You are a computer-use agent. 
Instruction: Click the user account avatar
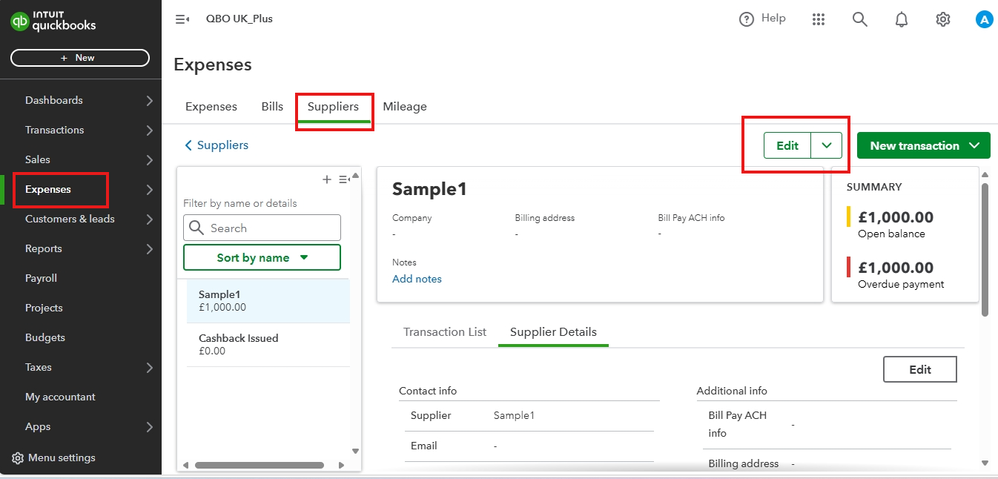984,19
